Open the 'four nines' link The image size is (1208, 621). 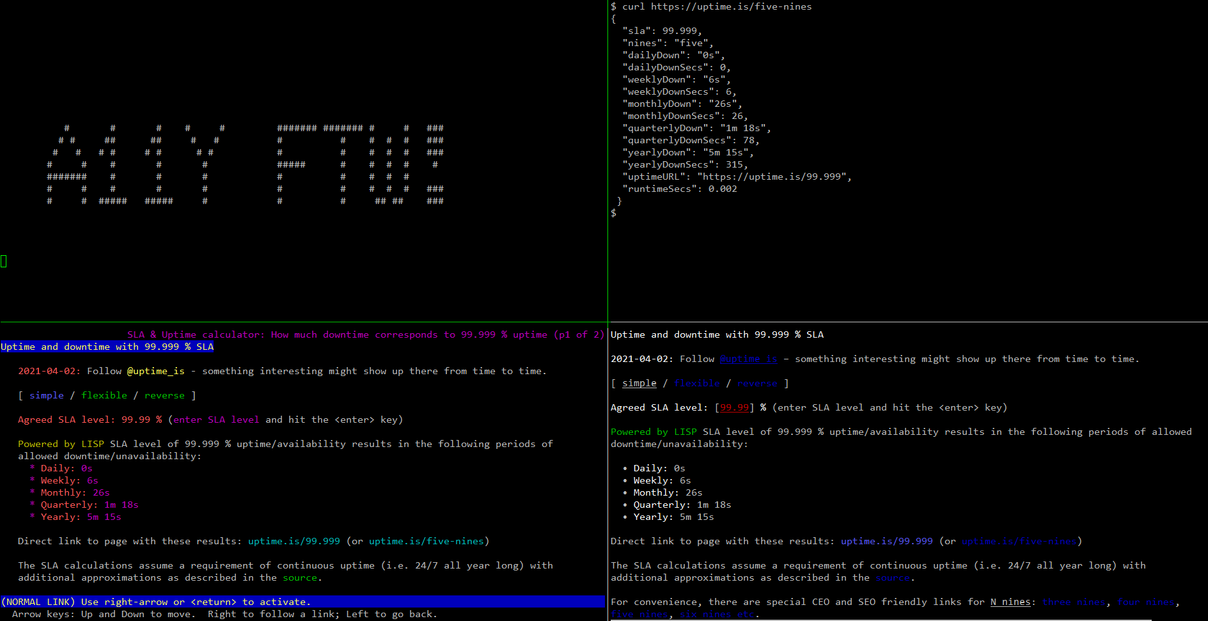[1145, 602]
